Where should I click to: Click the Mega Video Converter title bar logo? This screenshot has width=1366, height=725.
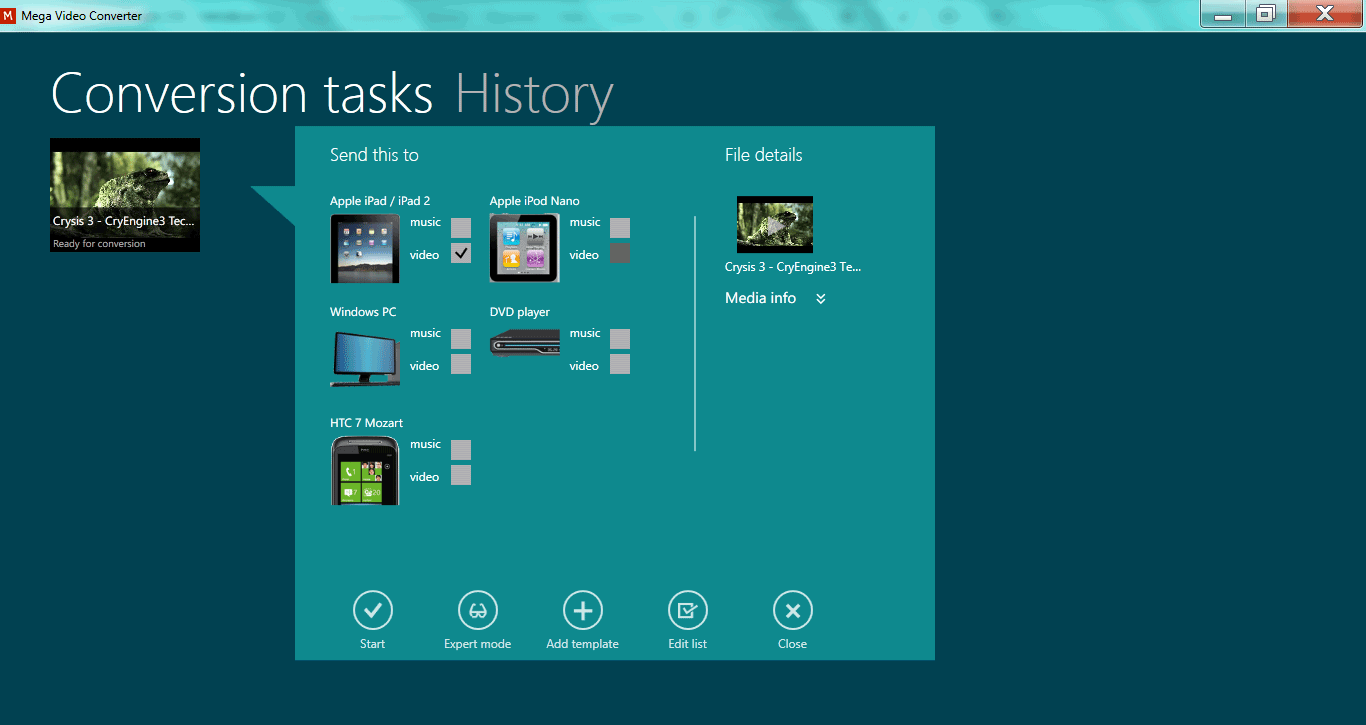[9, 15]
